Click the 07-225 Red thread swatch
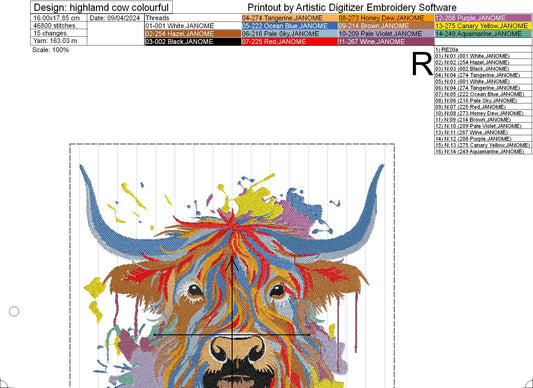The image size is (533, 388). click(290, 41)
